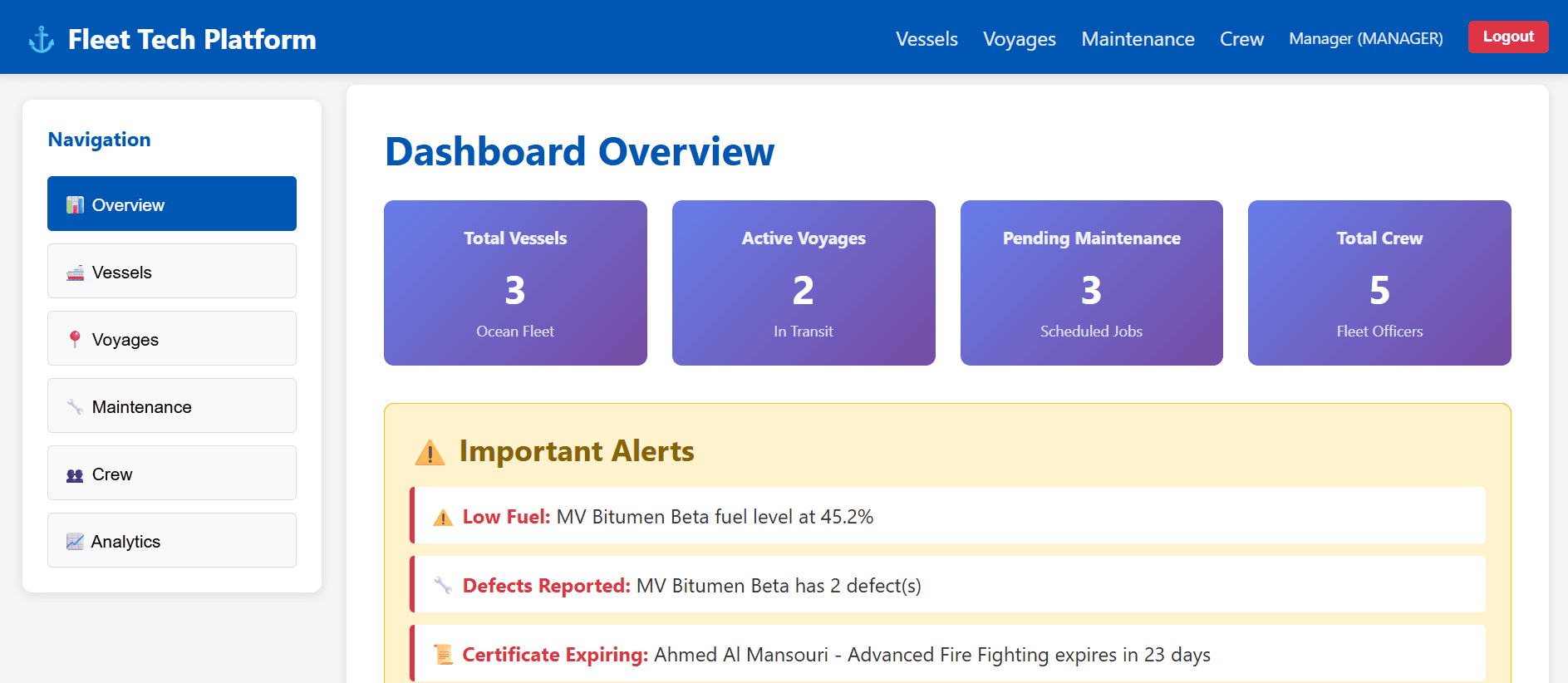Image resolution: width=1568 pixels, height=683 pixels.
Task: Click the line chart icon beside Analytics
Action: coord(75,542)
